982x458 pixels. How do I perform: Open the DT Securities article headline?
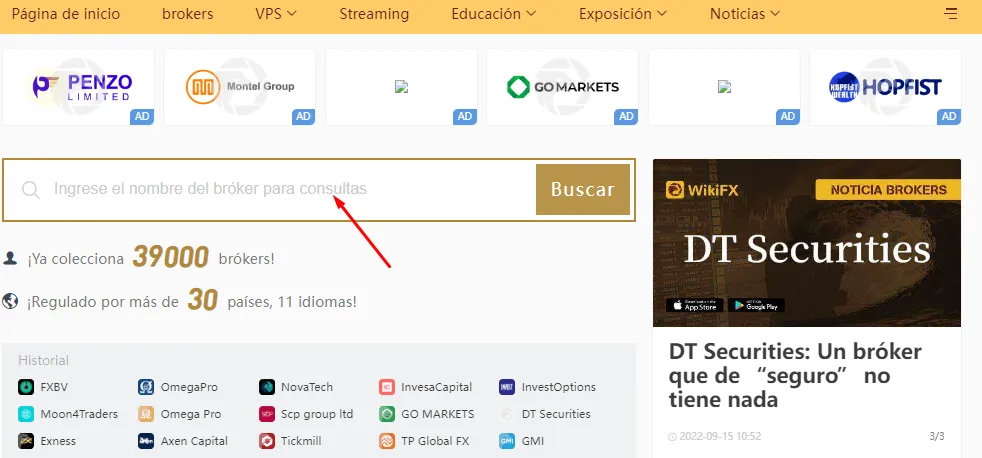[x=795, y=375]
